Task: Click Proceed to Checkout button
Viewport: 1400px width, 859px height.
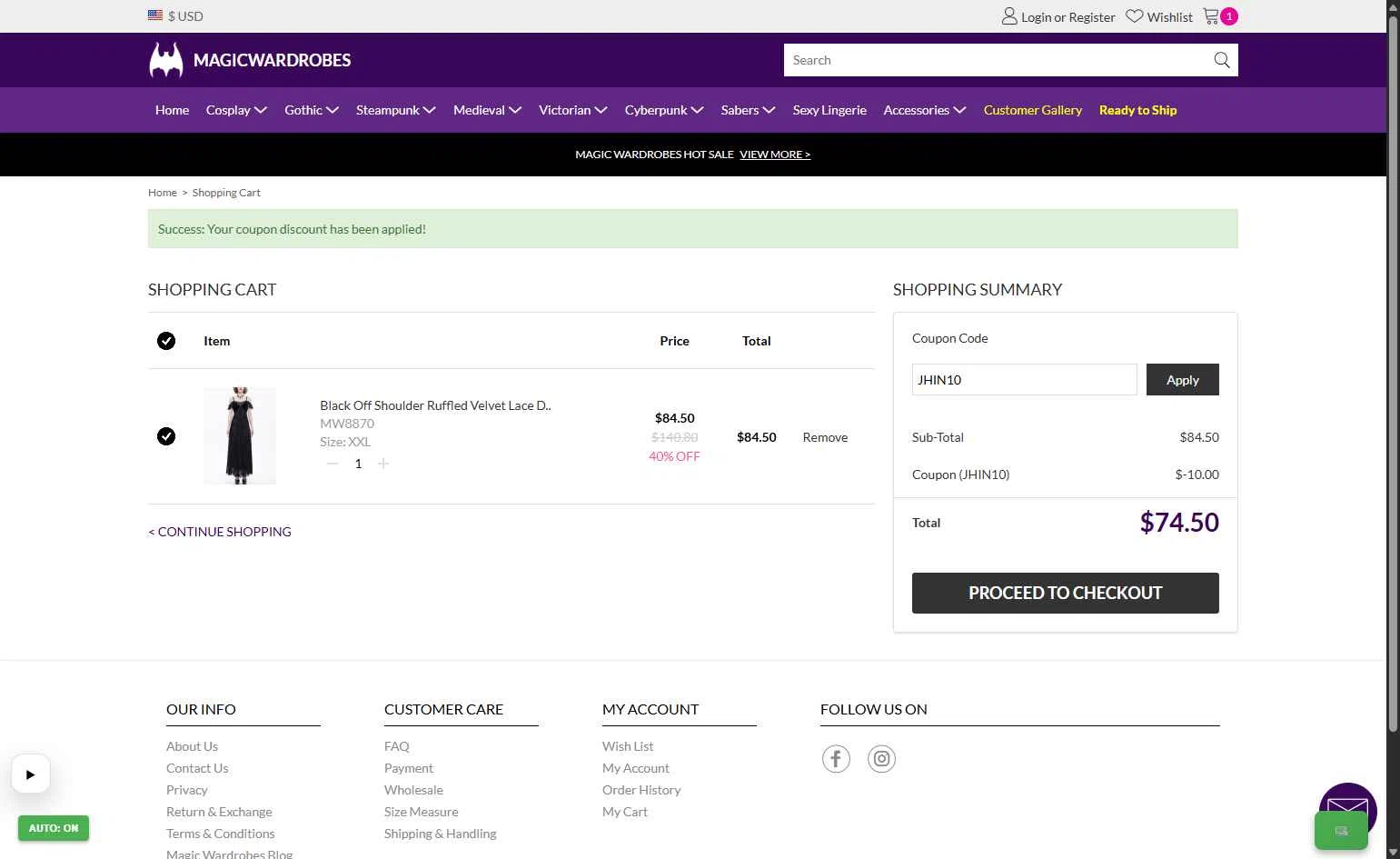Action: click(1066, 593)
